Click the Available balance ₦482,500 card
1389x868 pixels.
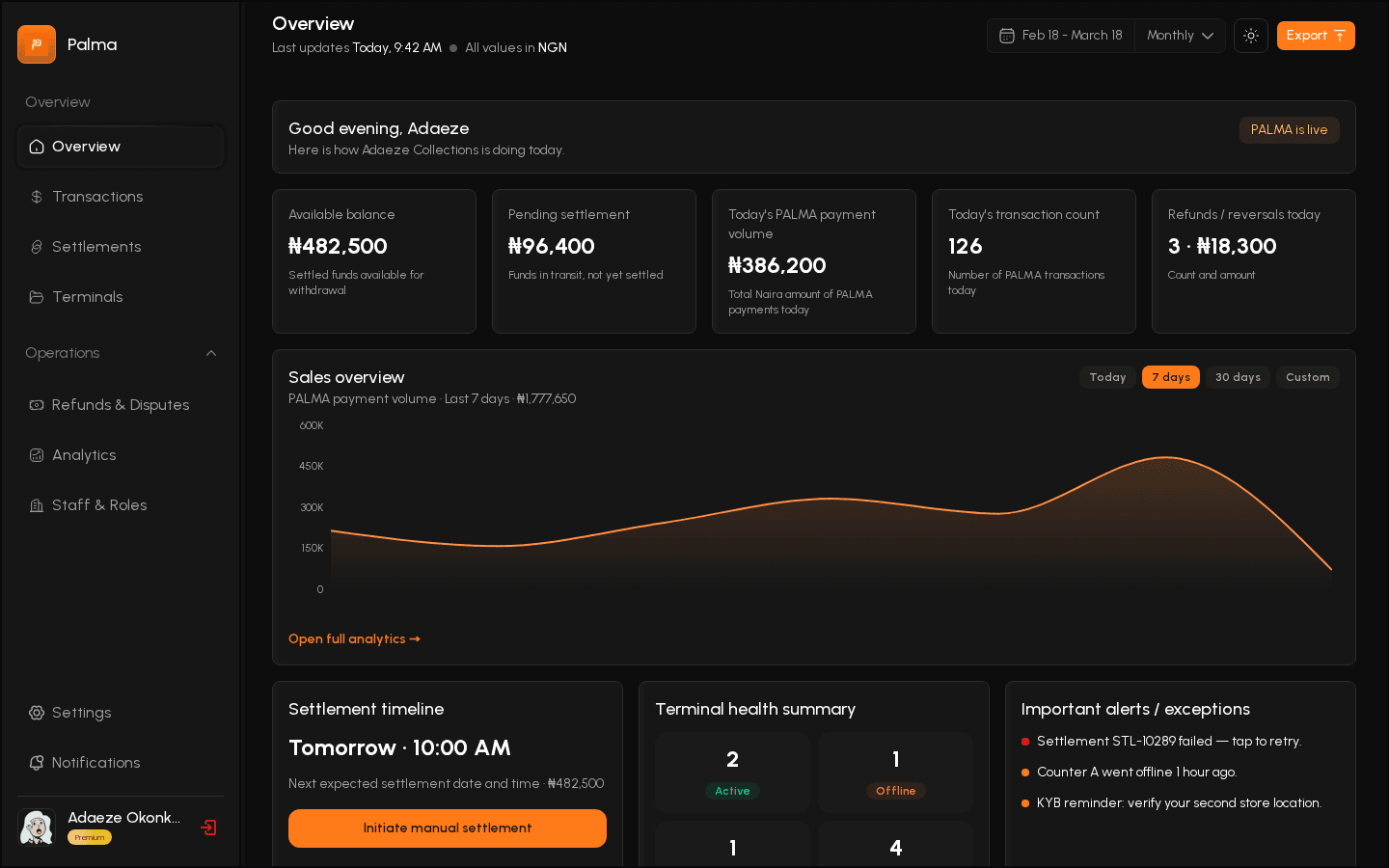click(x=374, y=261)
